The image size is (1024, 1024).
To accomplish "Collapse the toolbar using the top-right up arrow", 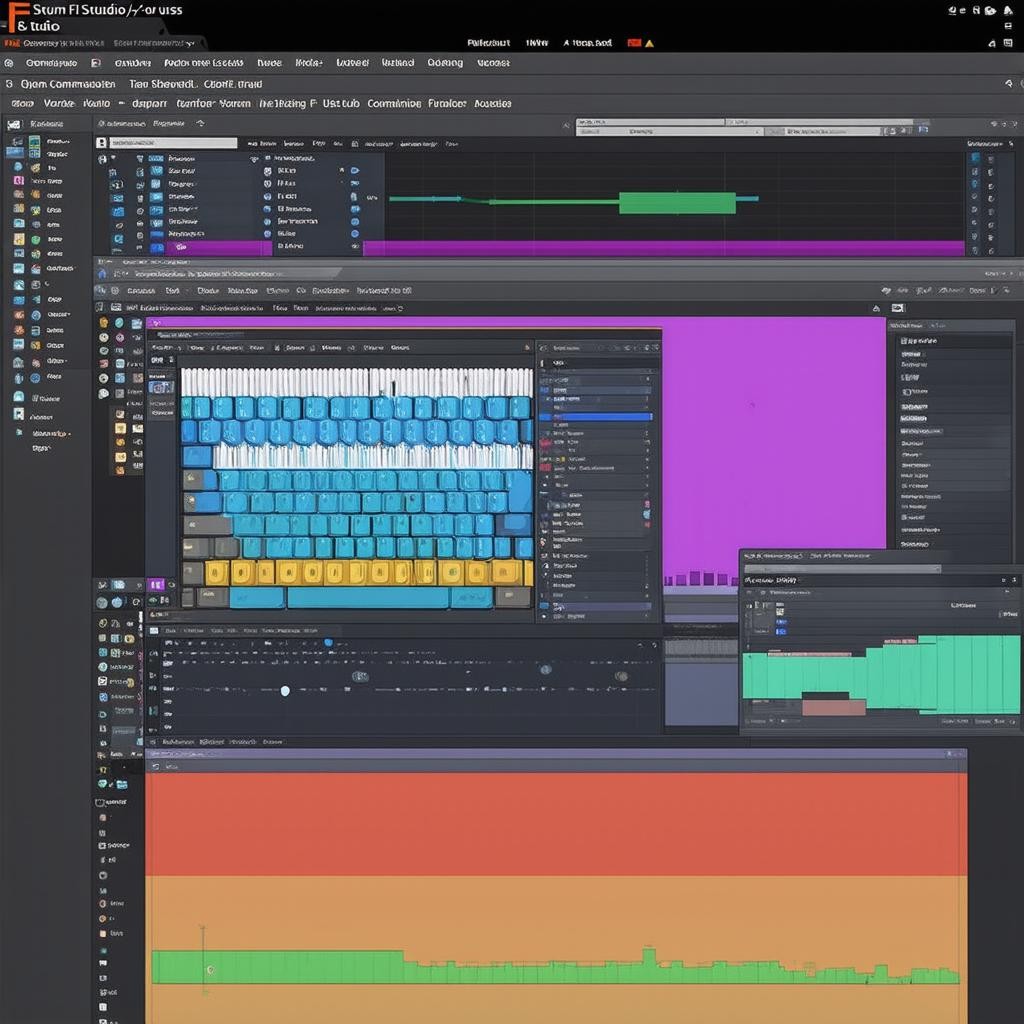I will (1006, 85).
